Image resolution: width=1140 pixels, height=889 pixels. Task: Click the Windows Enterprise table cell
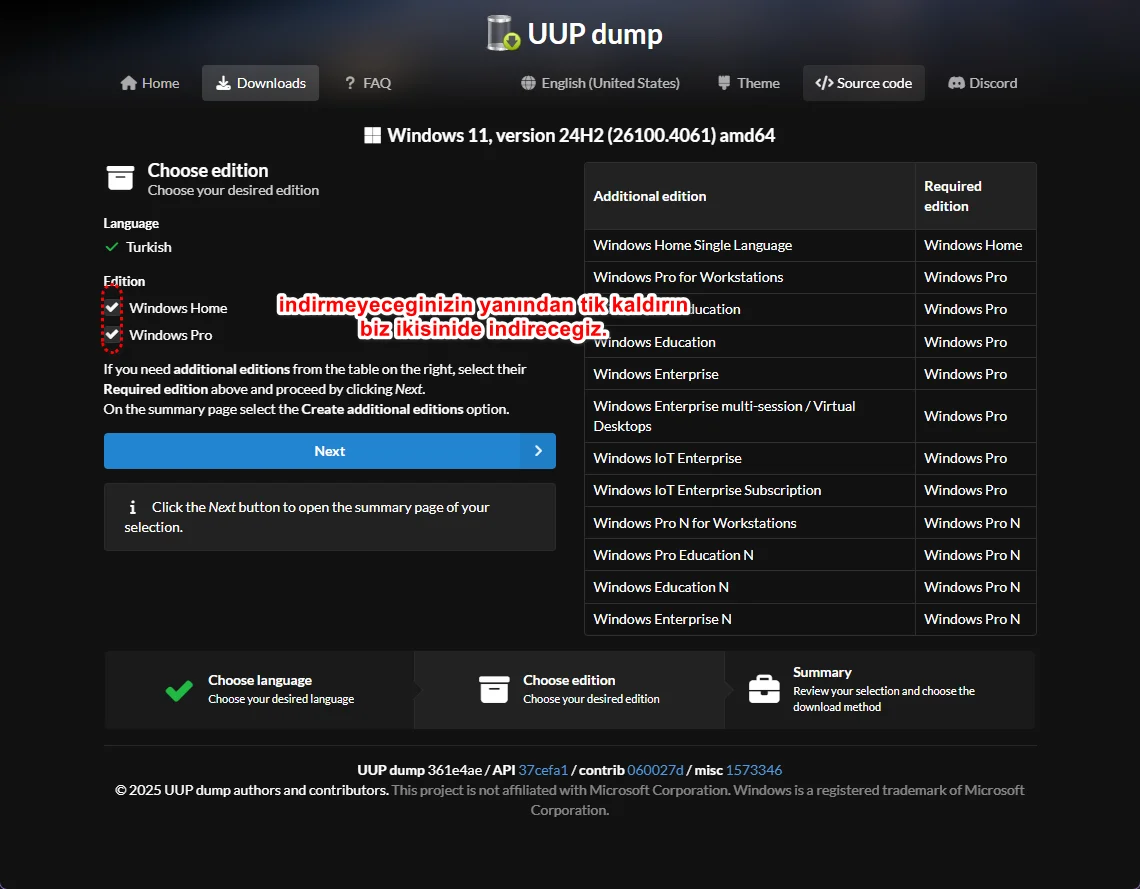pos(750,374)
